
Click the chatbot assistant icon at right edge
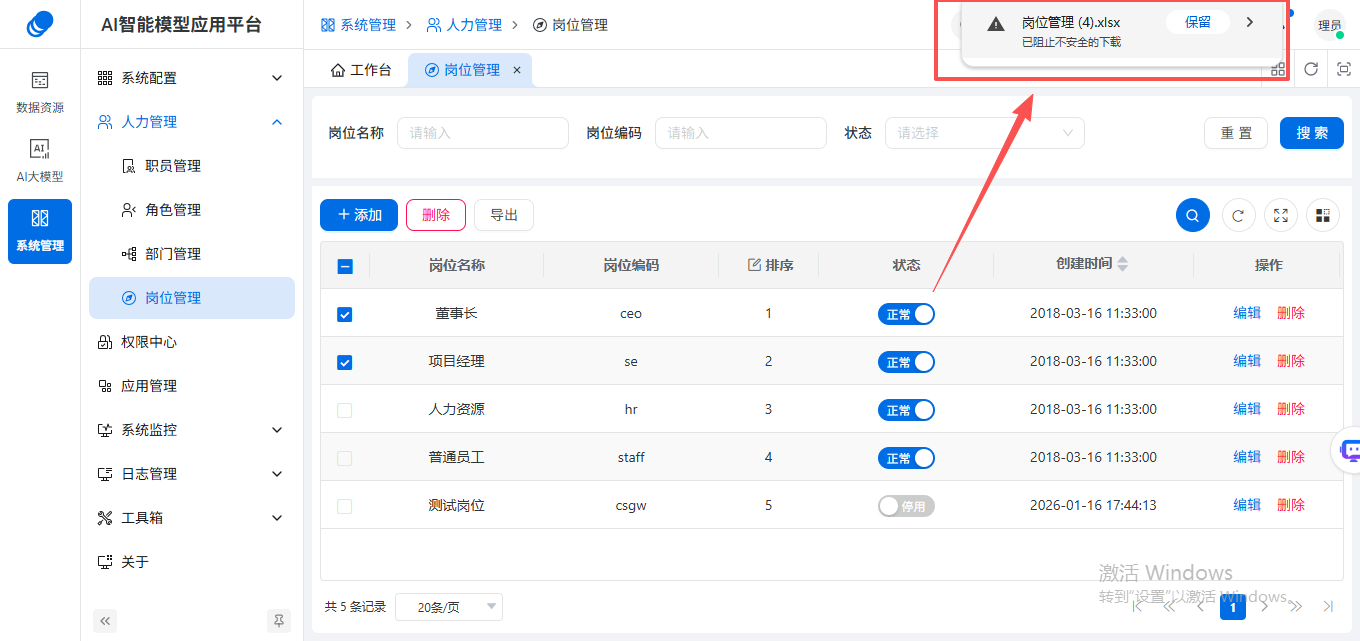pos(1348,450)
